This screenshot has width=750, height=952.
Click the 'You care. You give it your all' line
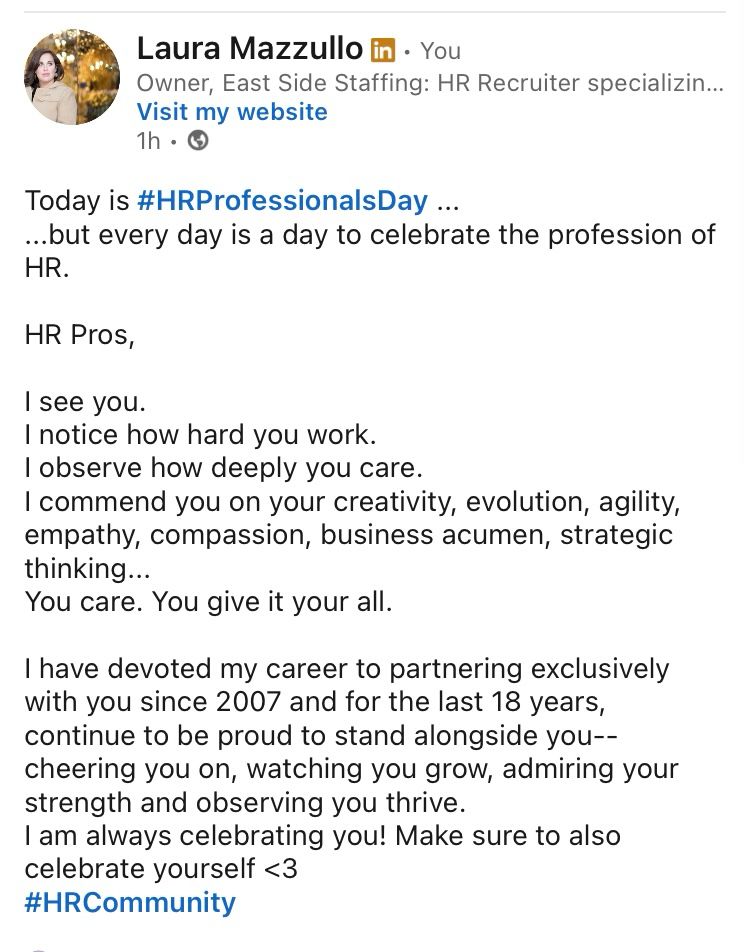208,602
